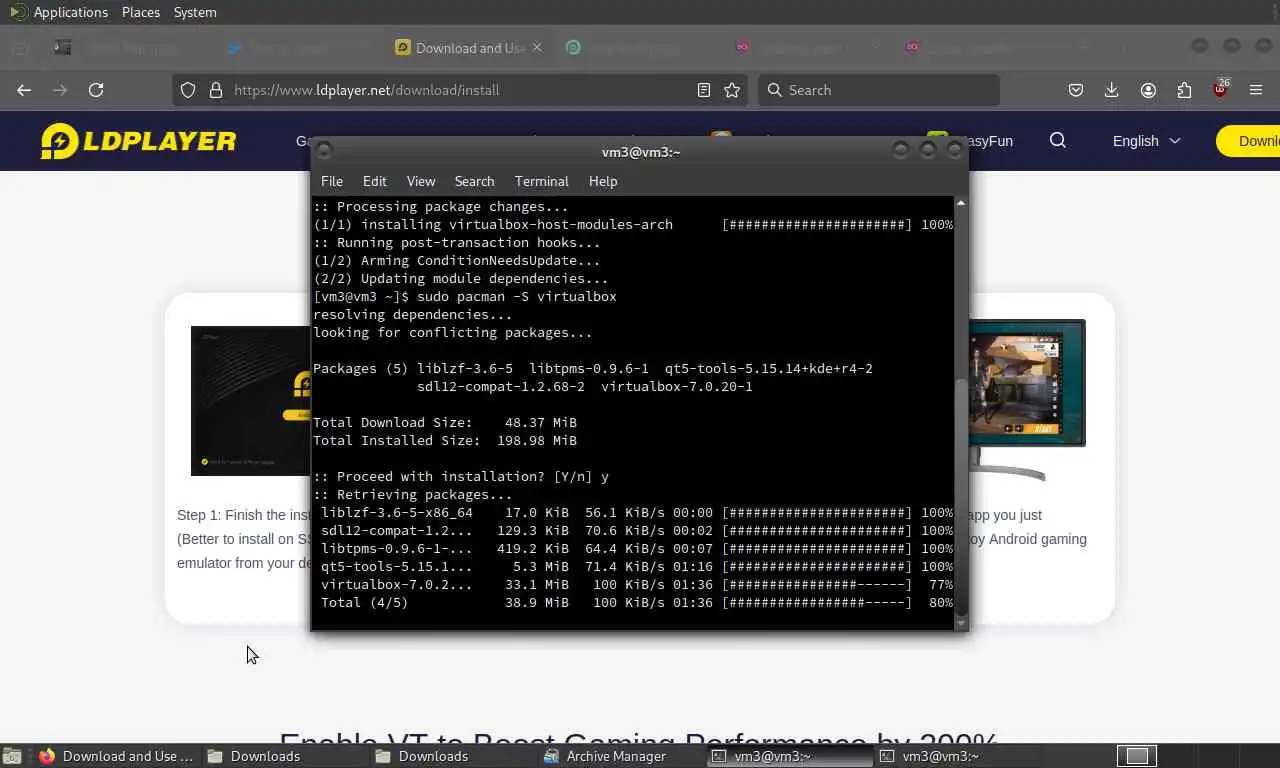Click ':: Proceed with installation?' prompt line
1280x768 pixels.
tap(461, 476)
